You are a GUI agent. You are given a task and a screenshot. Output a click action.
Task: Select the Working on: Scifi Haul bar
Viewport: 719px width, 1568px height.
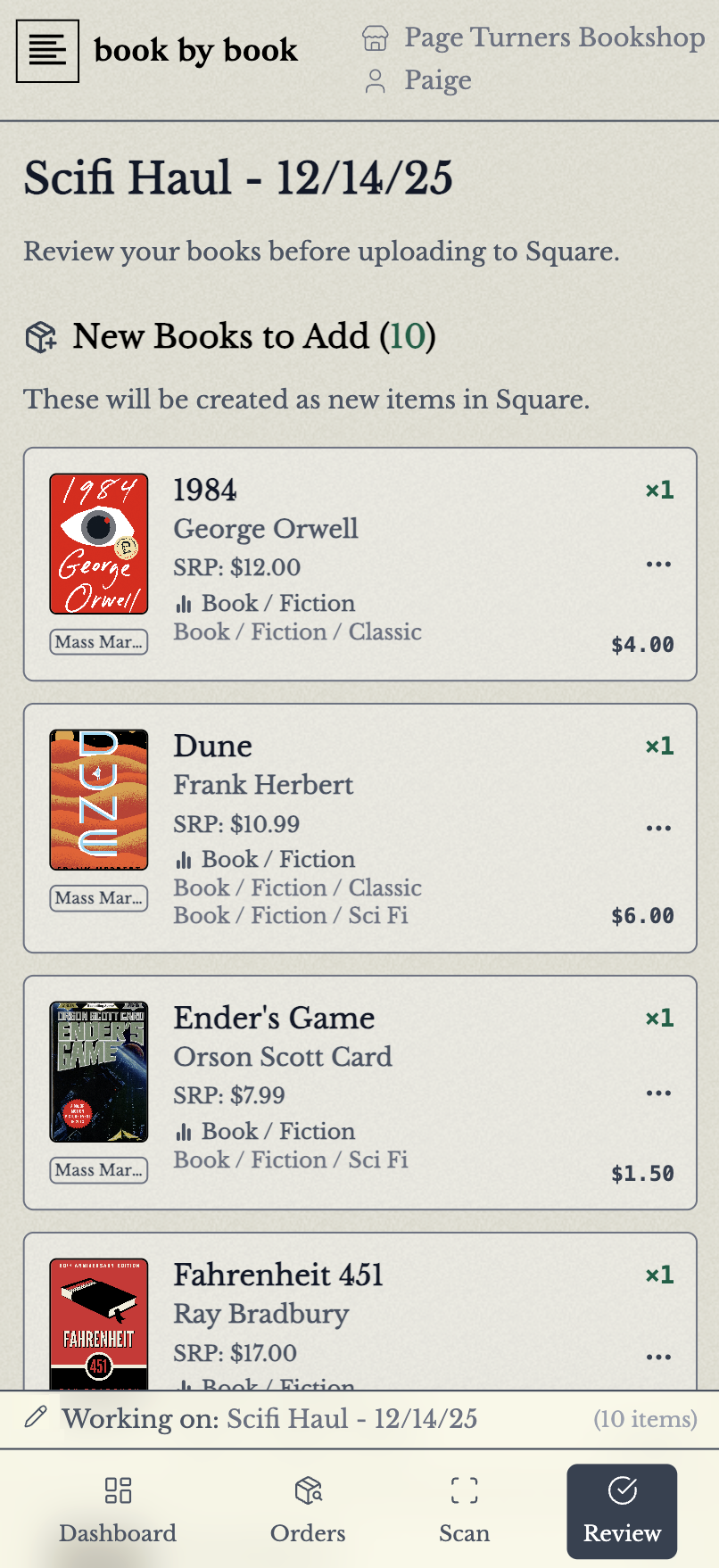click(x=268, y=1418)
